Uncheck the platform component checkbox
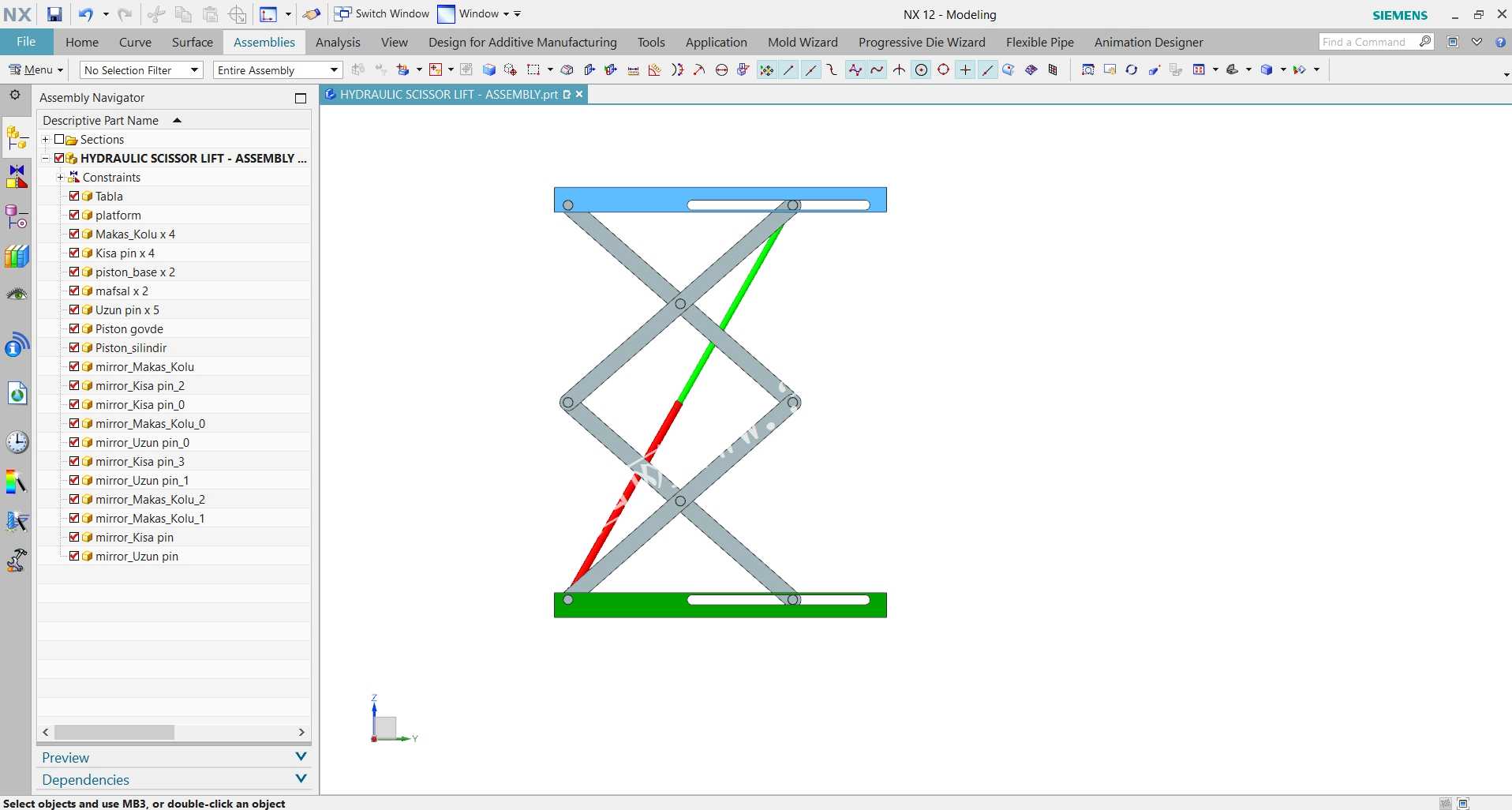Viewport: 1512px width, 810px height. click(74, 215)
